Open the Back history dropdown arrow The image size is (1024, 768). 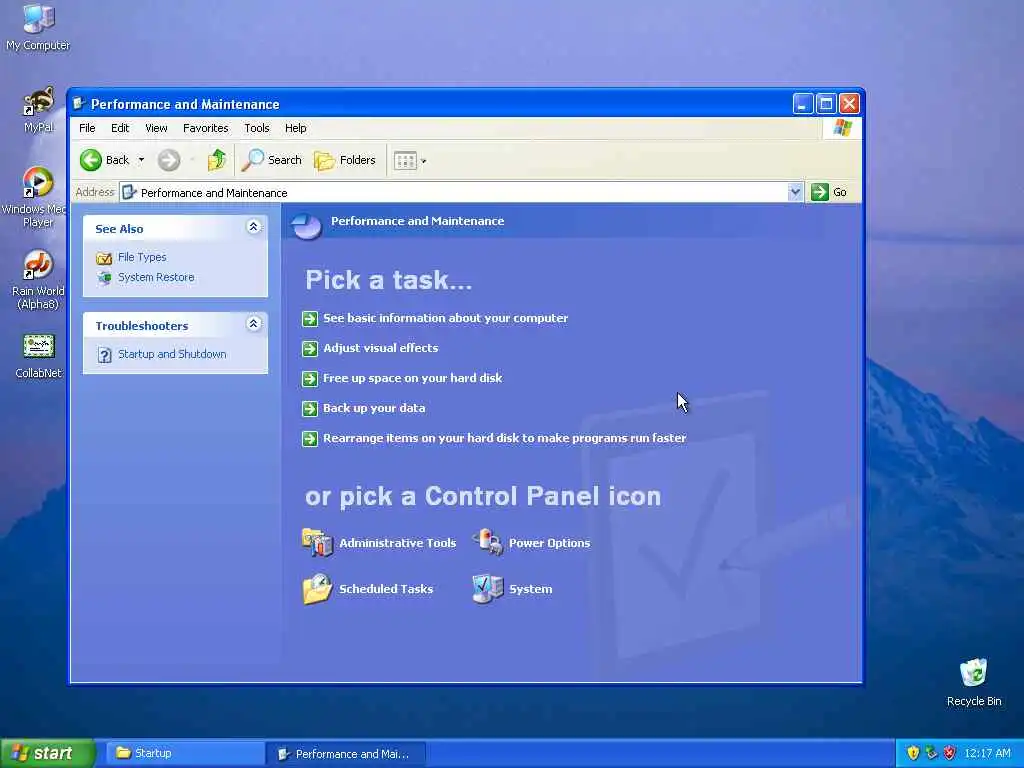click(141, 160)
